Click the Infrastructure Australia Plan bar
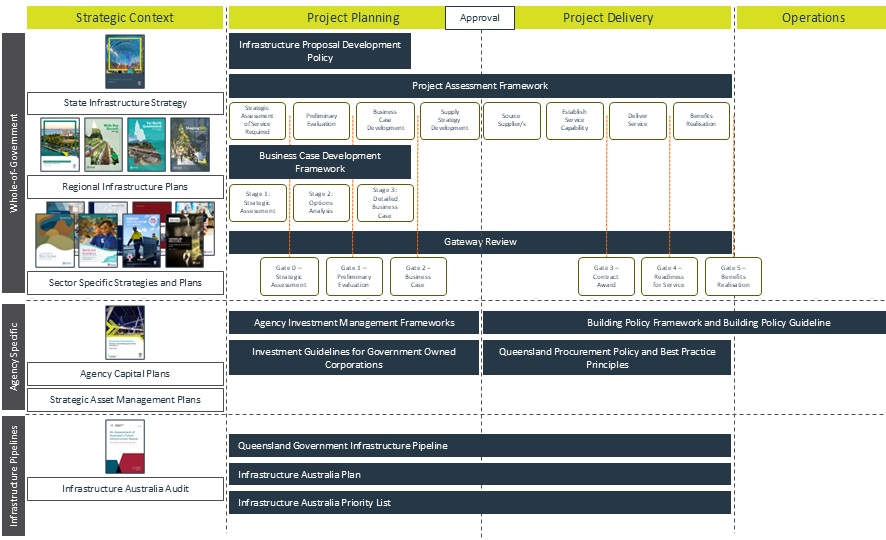This screenshot has height=540, width=886. pos(480,474)
